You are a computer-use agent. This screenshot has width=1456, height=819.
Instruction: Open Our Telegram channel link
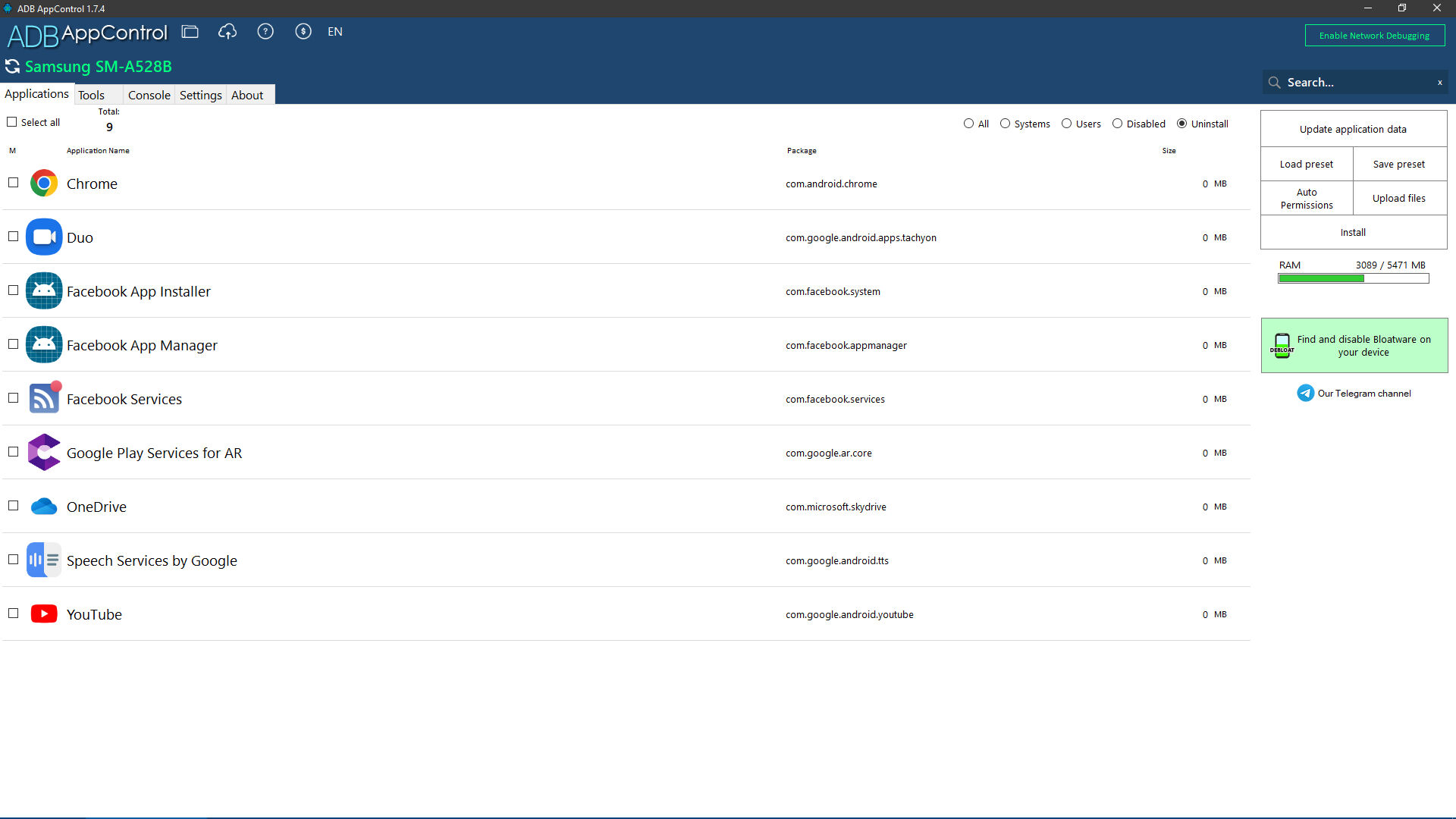(1364, 394)
